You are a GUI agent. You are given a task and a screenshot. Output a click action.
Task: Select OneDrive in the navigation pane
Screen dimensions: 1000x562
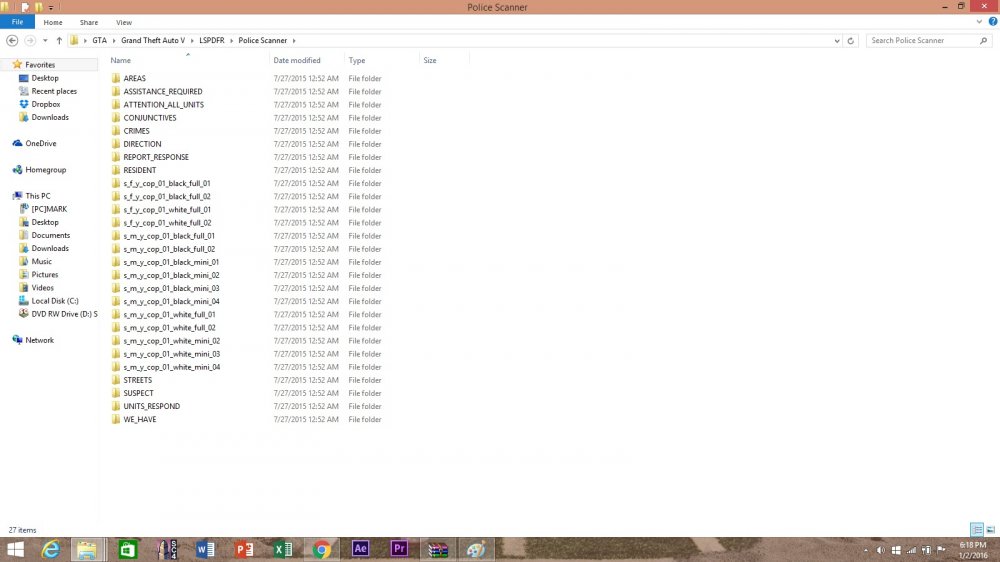40,144
